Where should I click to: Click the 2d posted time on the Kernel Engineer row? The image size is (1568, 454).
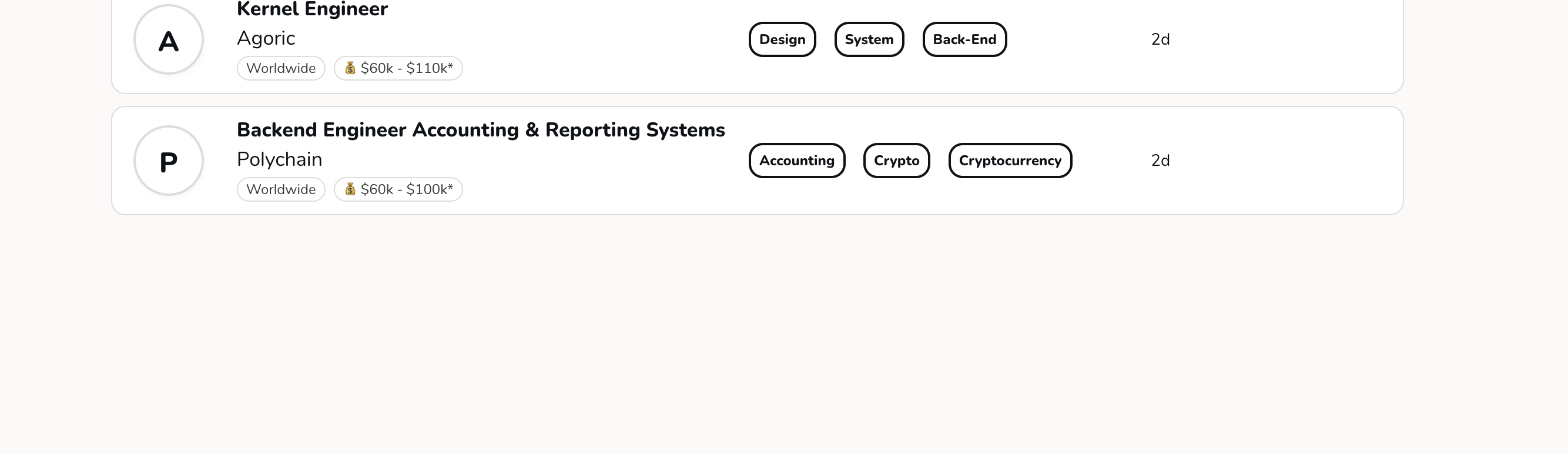tap(1160, 39)
